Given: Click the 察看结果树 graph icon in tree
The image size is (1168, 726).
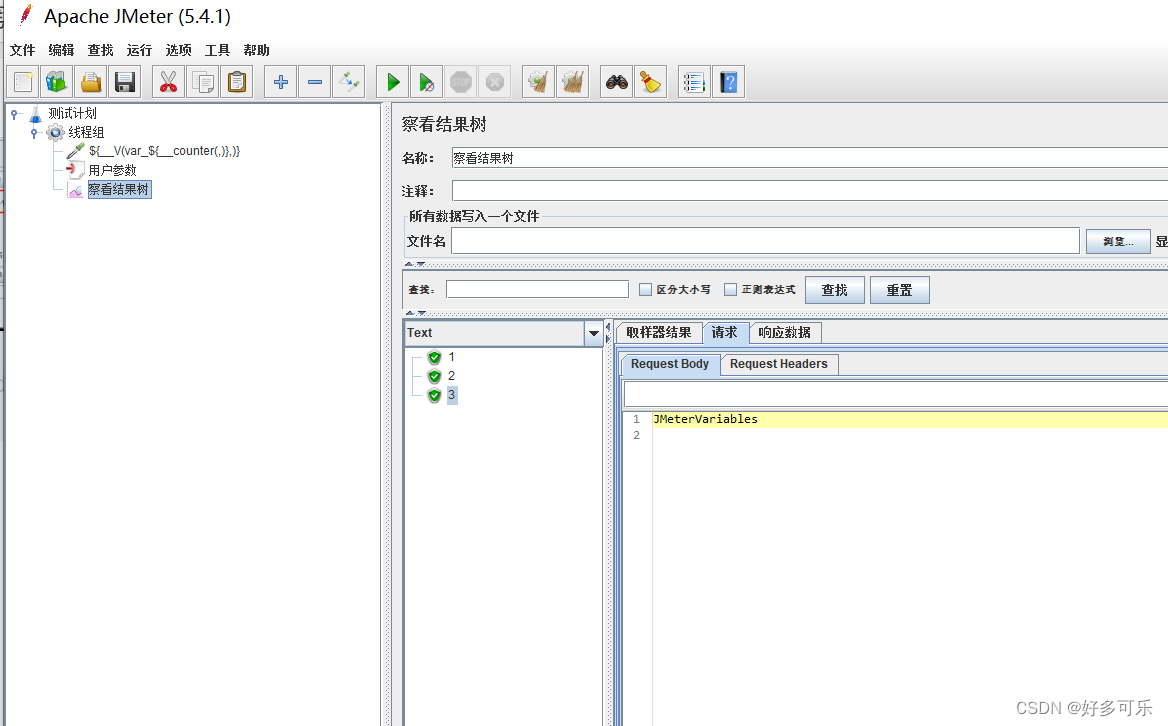Looking at the screenshot, I should pos(75,190).
